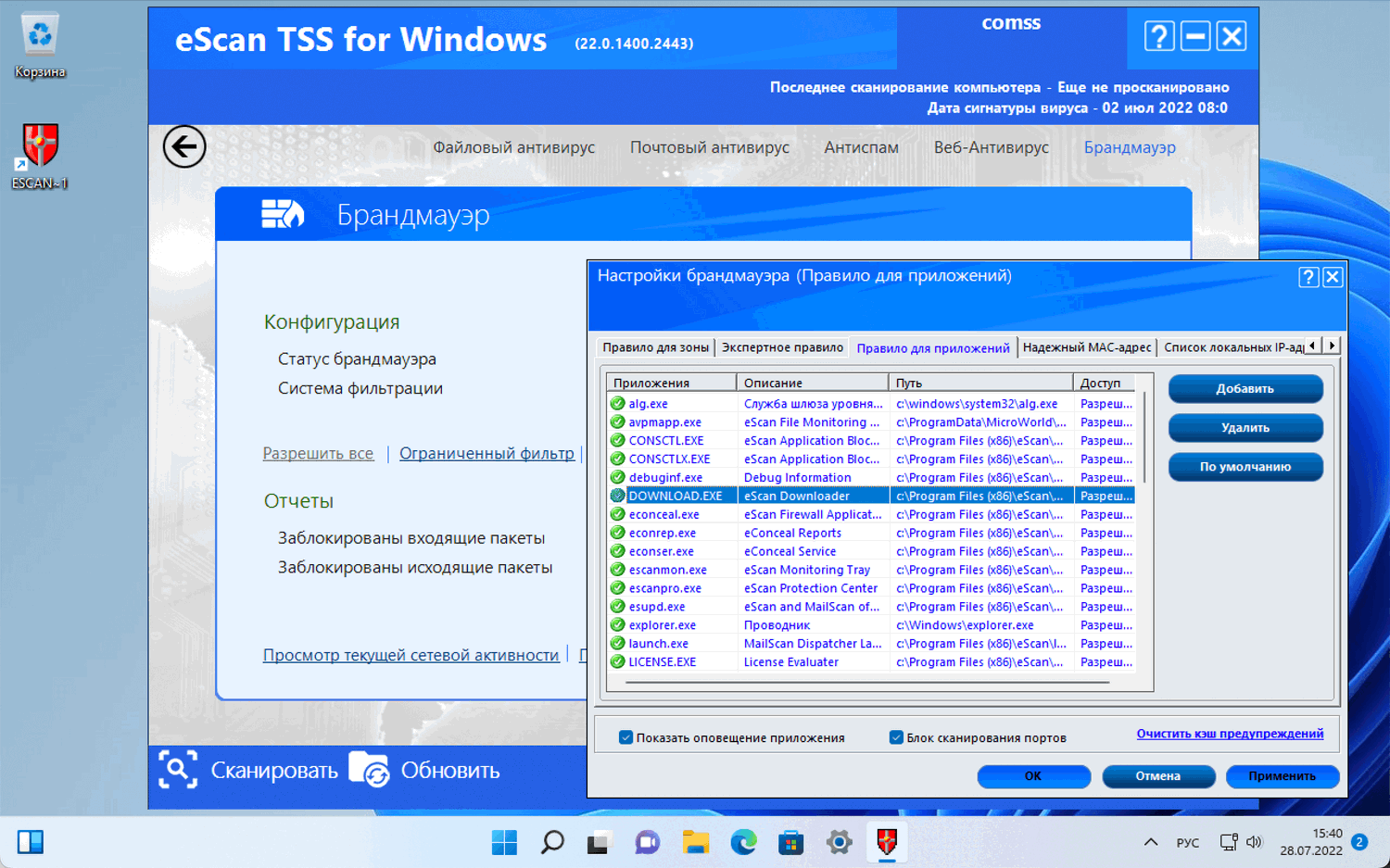This screenshot has width=1390, height=868.
Task: Launch Microsoft Edge from taskbar
Action: tap(743, 842)
